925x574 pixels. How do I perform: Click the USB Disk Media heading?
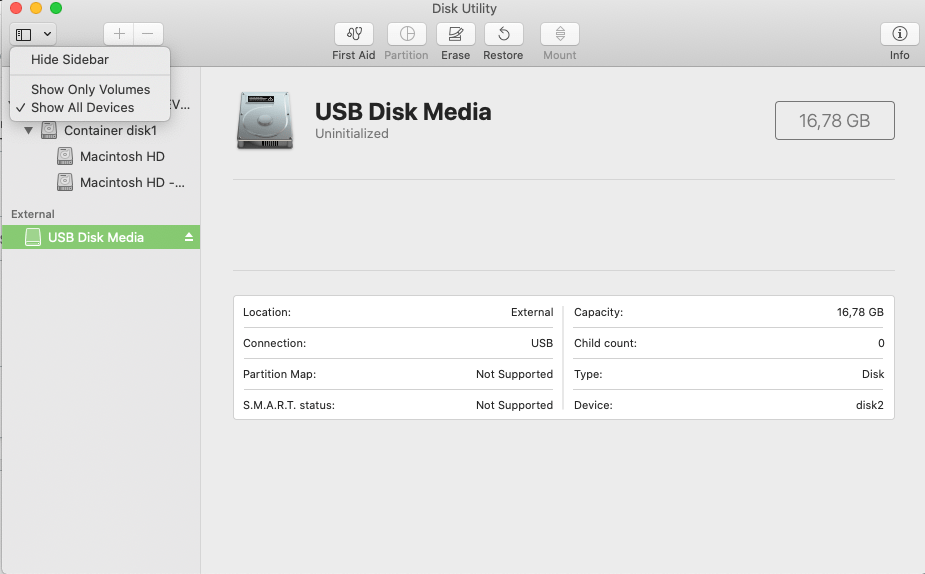403,111
